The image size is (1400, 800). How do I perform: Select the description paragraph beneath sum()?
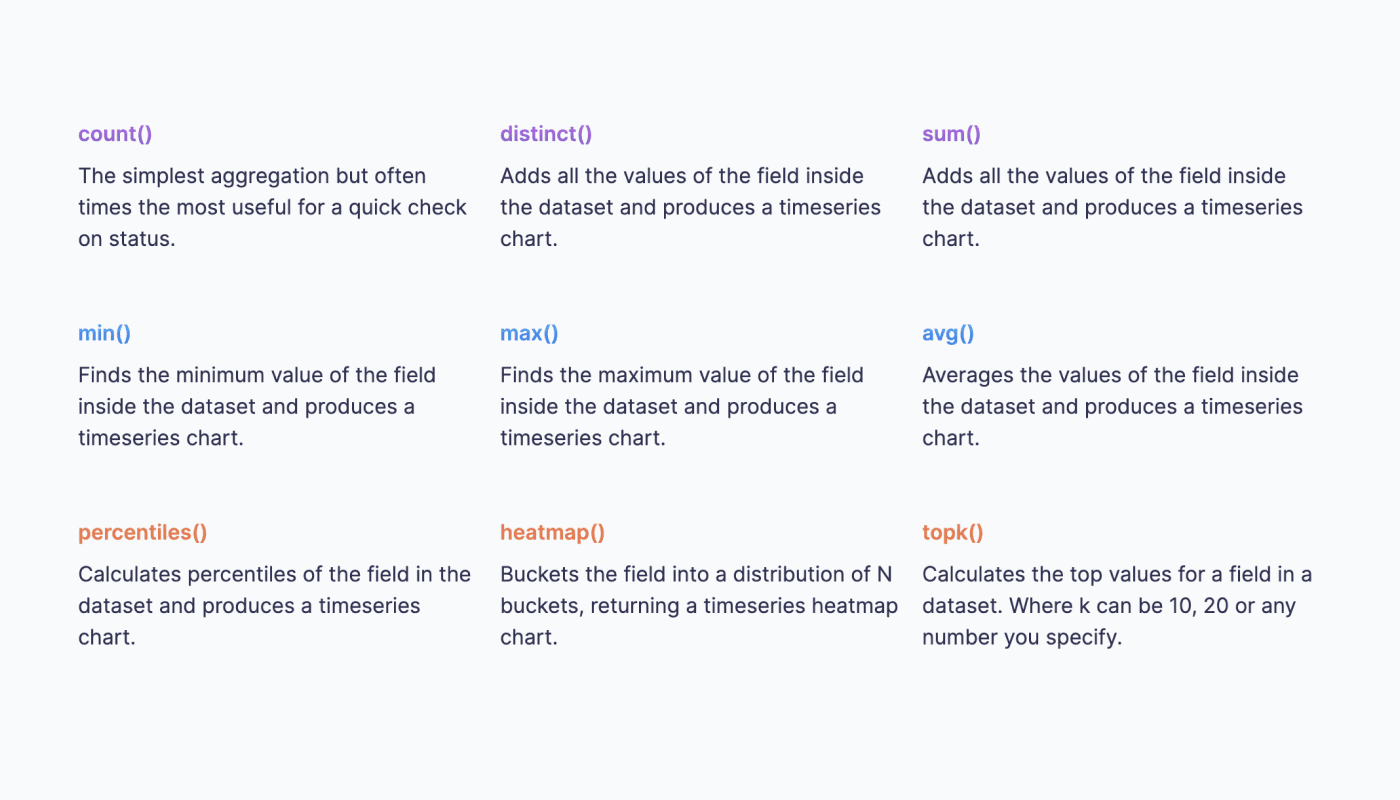(x=1112, y=207)
